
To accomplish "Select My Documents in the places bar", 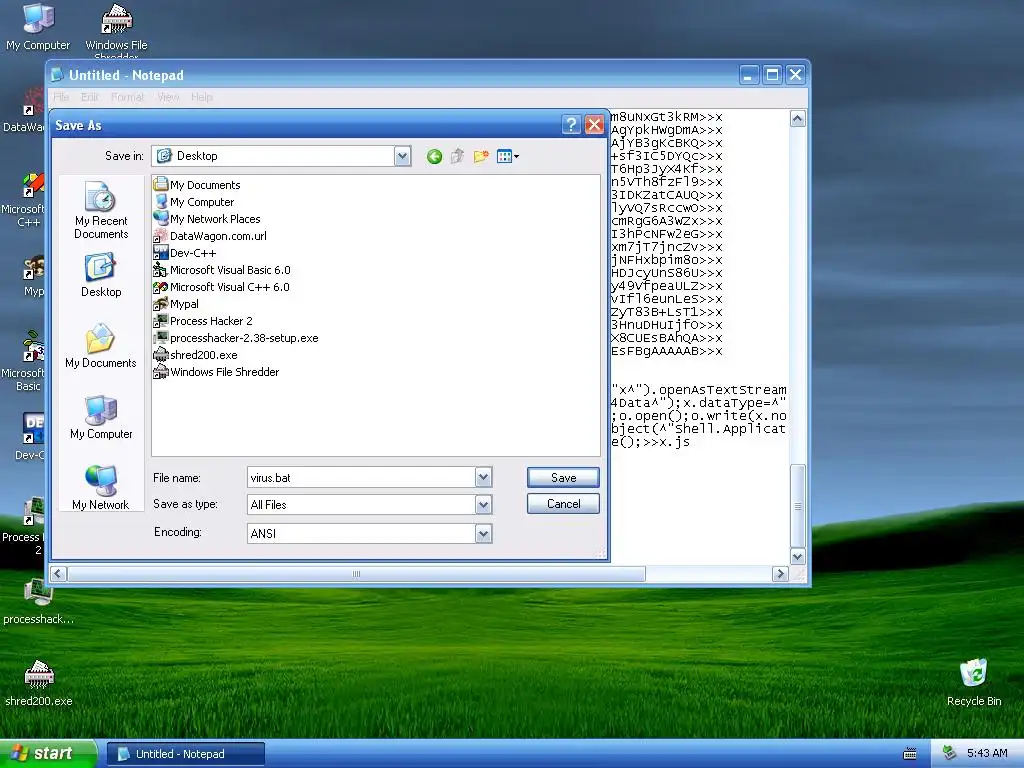I will pyautogui.click(x=101, y=346).
